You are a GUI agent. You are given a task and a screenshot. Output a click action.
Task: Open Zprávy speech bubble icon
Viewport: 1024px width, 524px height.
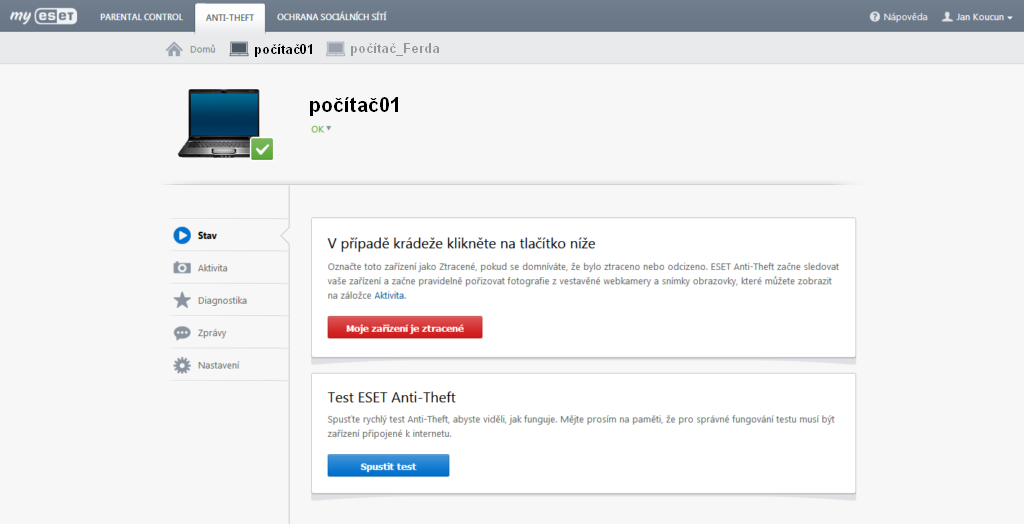coord(182,333)
